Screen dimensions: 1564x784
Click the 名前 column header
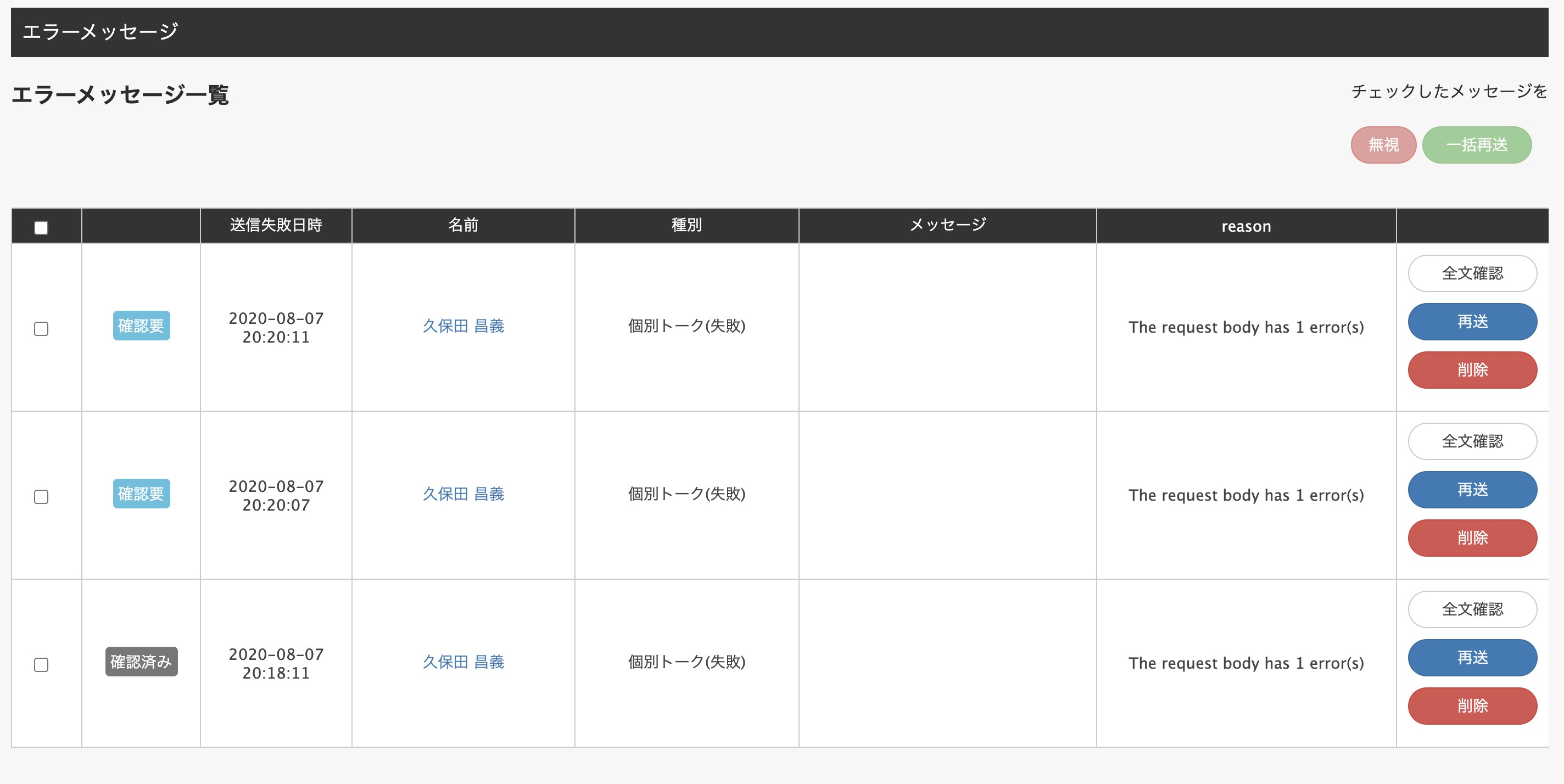[x=463, y=225]
